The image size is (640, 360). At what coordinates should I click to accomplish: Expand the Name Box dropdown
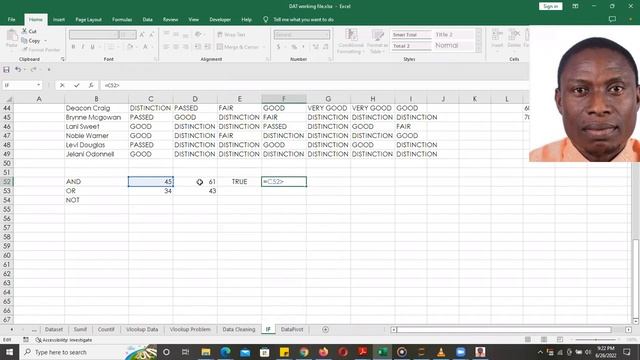coord(38,85)
